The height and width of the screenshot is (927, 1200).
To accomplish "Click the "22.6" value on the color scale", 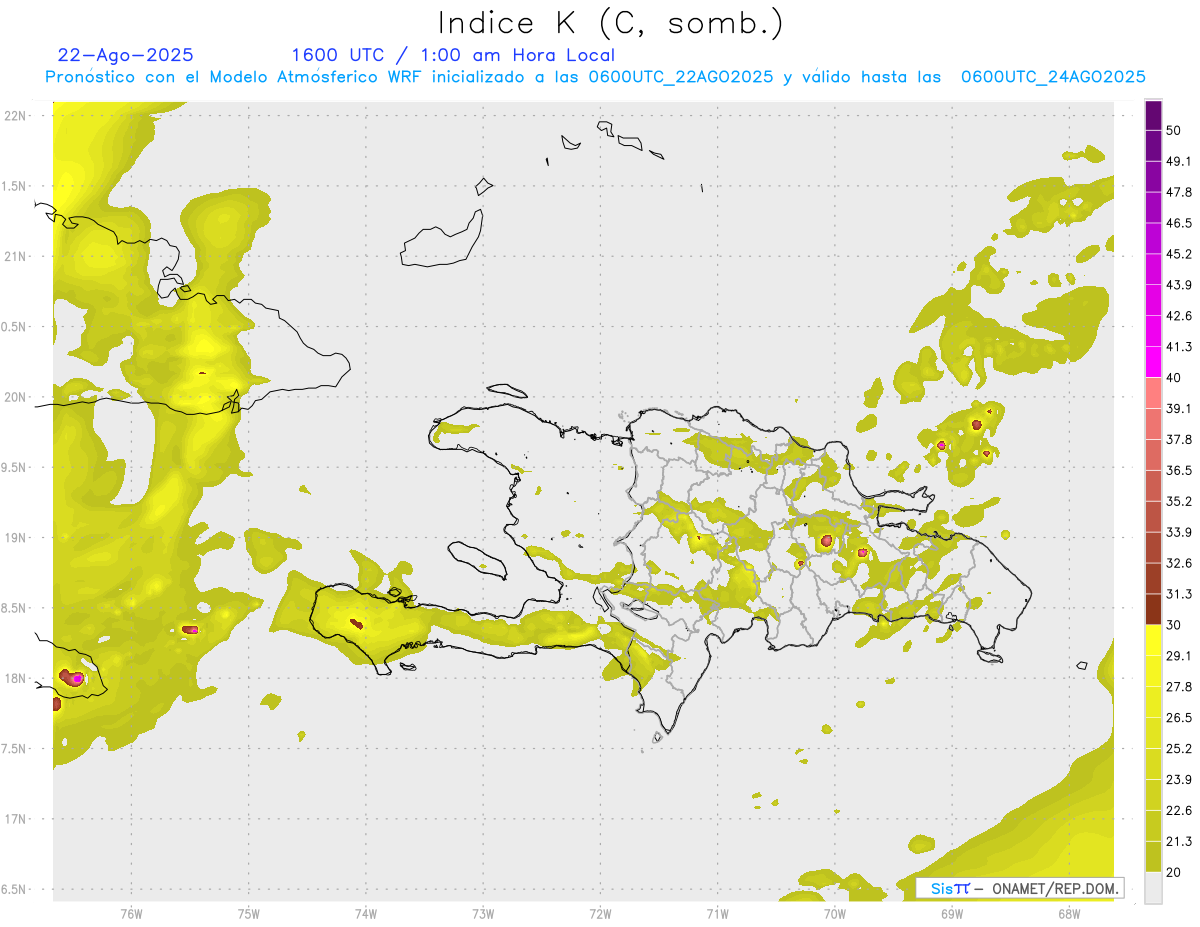I will point(1179,811).
